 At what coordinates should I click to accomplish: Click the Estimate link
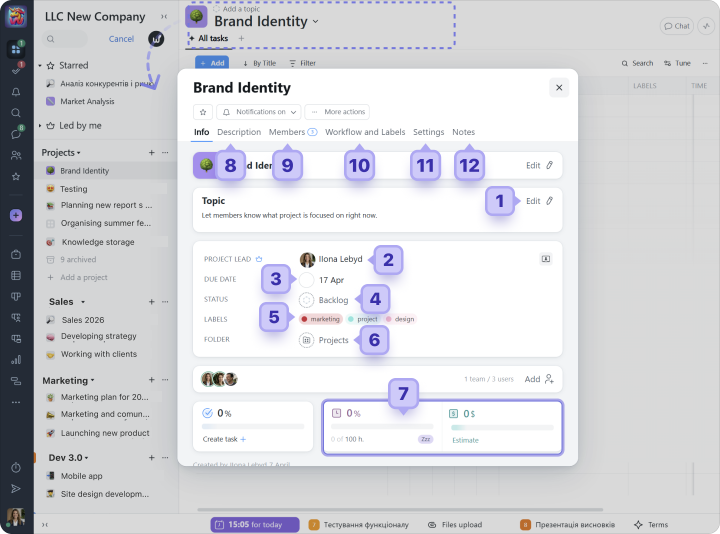465,440
